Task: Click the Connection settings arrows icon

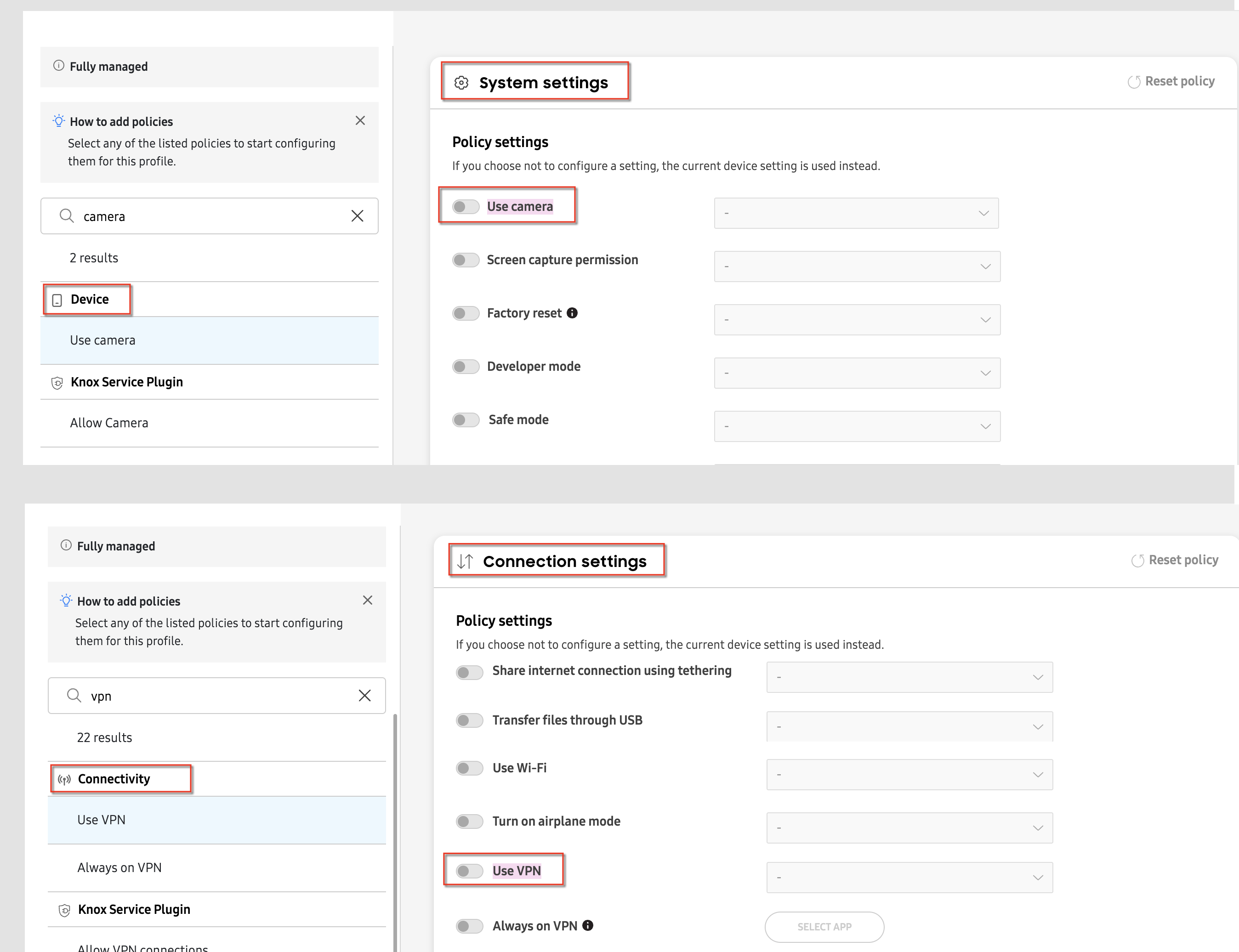Action: [465, 561]
